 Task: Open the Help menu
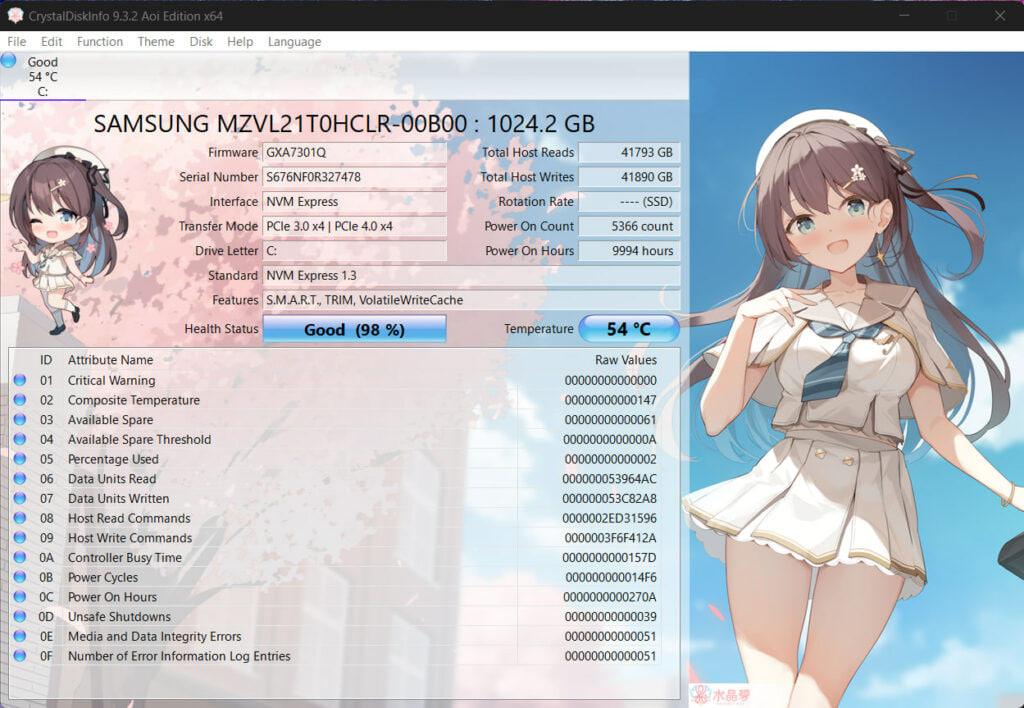click(240, 42)
